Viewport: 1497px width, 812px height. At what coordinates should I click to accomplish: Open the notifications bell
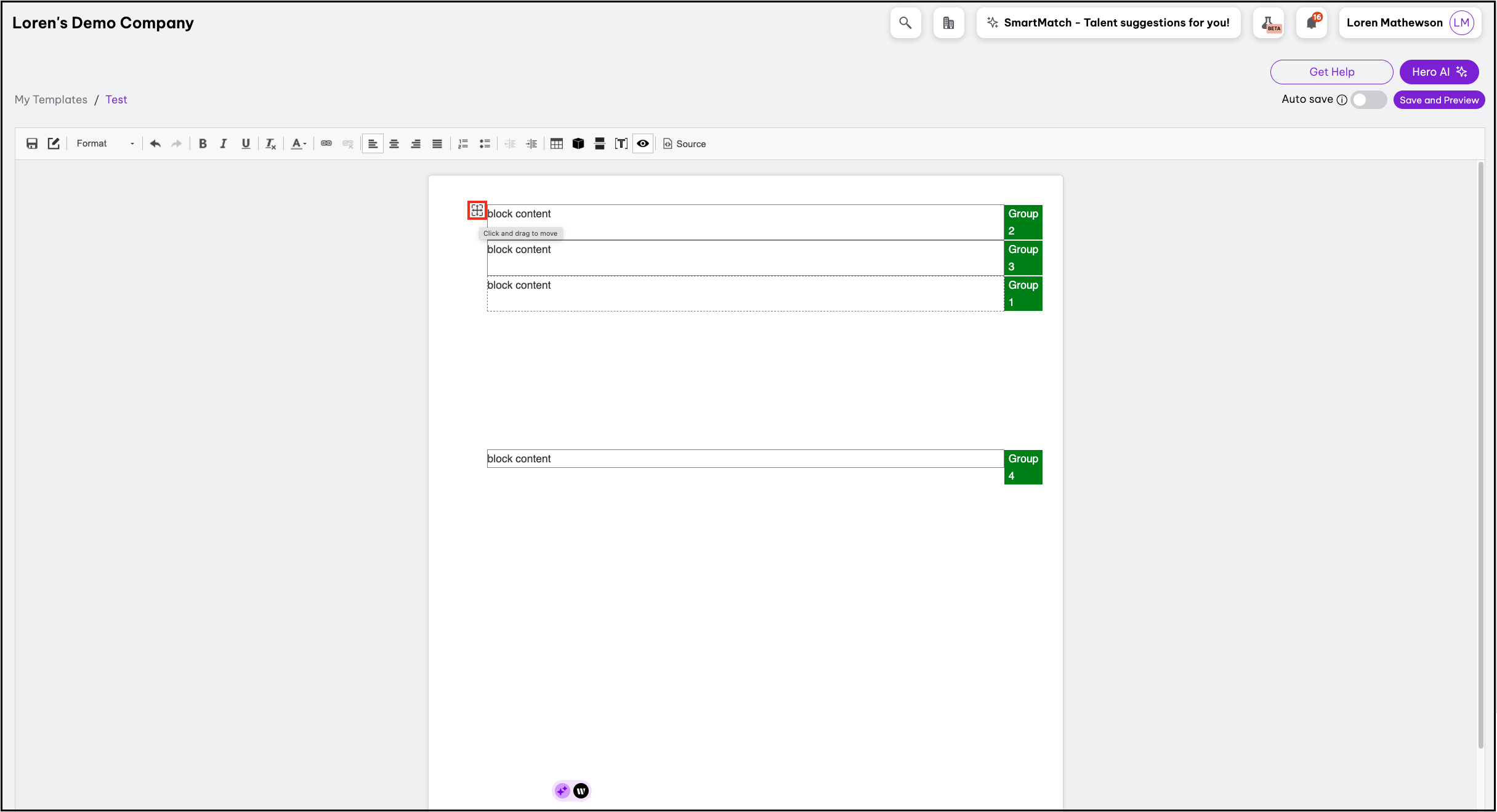1311,23
